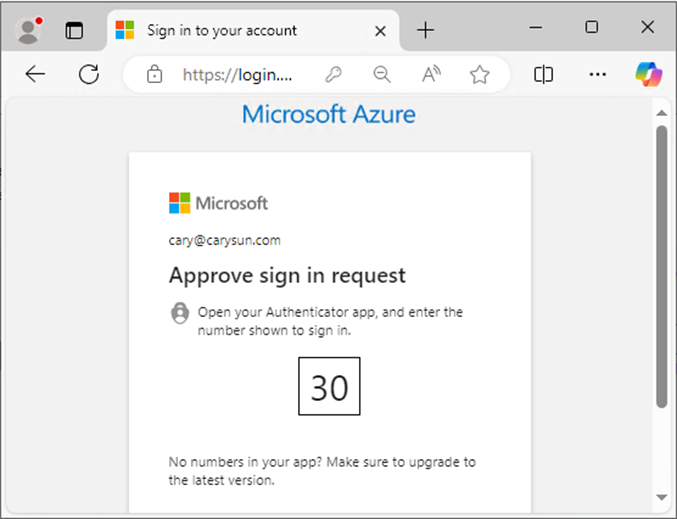Toggle split screen view
The height and width of the screenshot is (519, 677).
click(x=543, y=74)
